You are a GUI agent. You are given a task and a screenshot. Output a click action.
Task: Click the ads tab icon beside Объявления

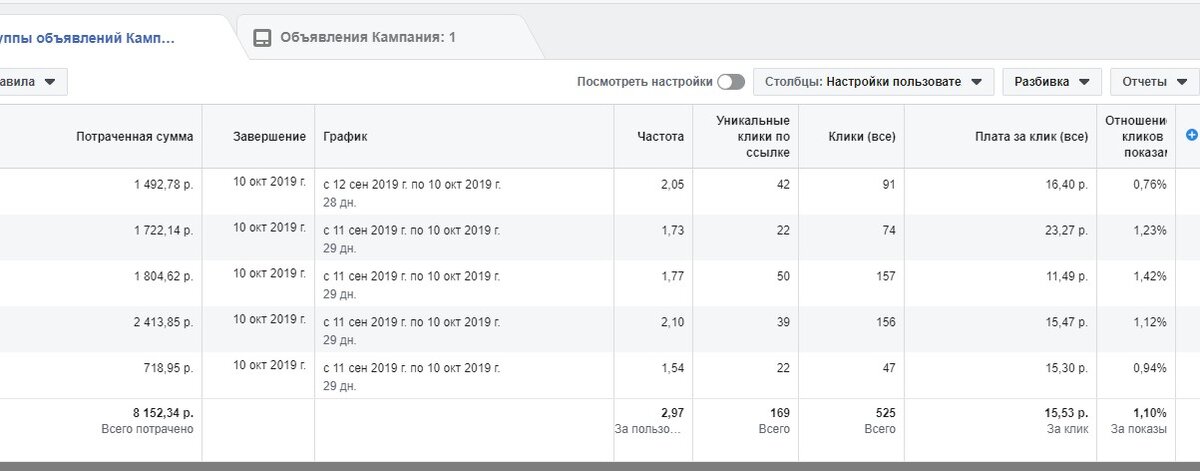(262, 38)
